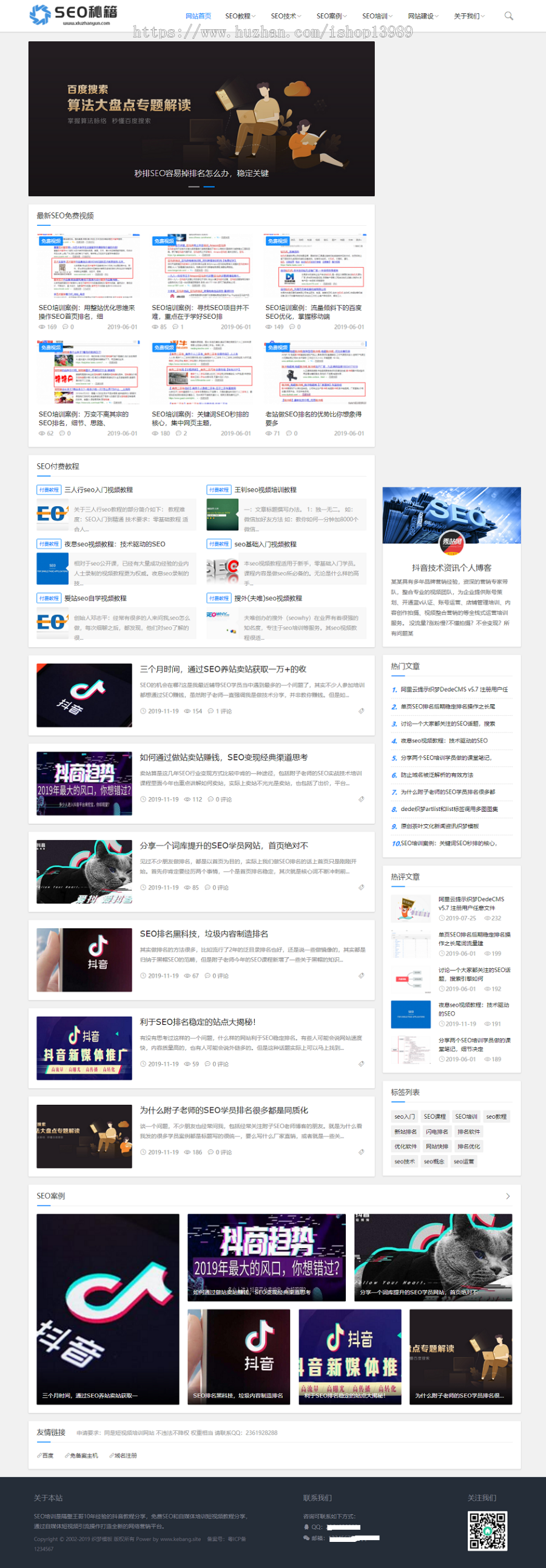Click link icon next to 域名注册
Viewport: 546px width, 1568px height.
[112, 1455]
